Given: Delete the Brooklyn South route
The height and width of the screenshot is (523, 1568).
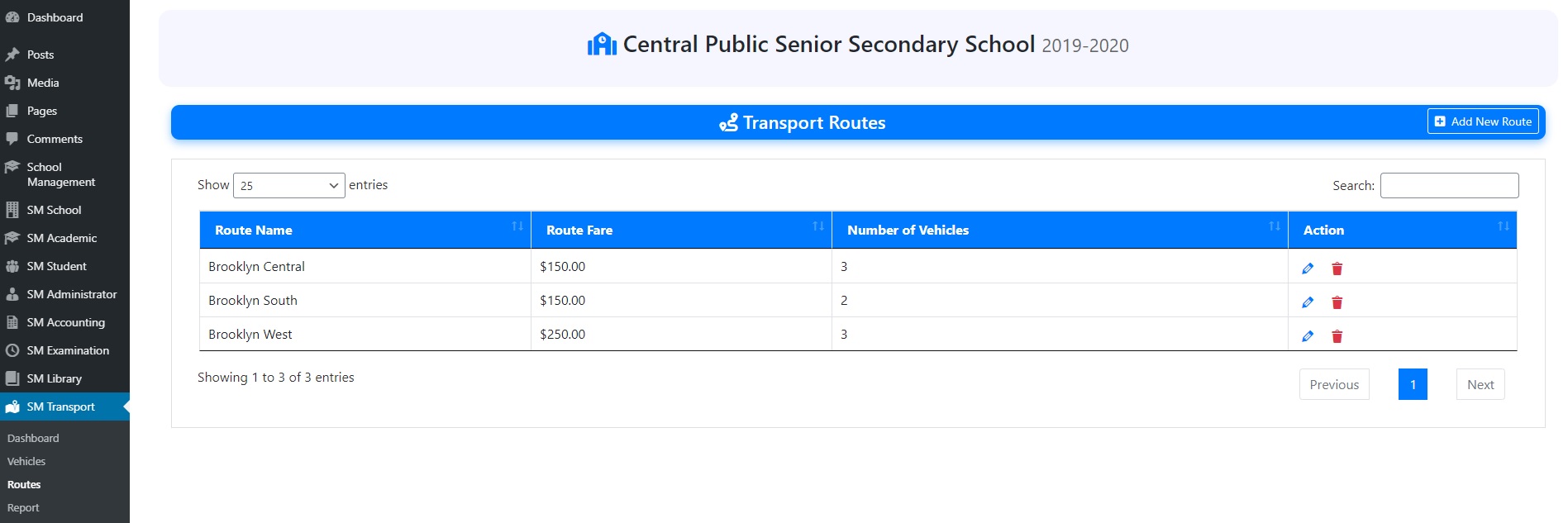Looking at the screenshot, I should pos(1337,302).
